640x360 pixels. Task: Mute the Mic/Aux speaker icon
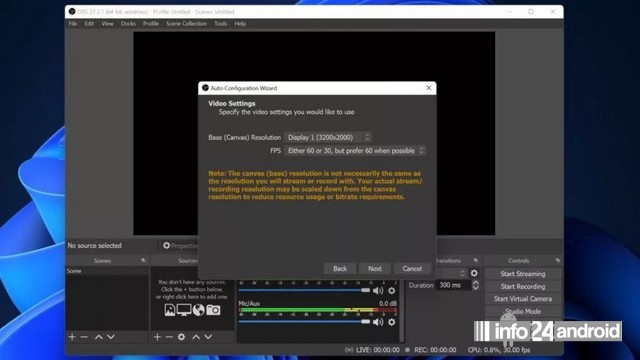coord(378,322)
